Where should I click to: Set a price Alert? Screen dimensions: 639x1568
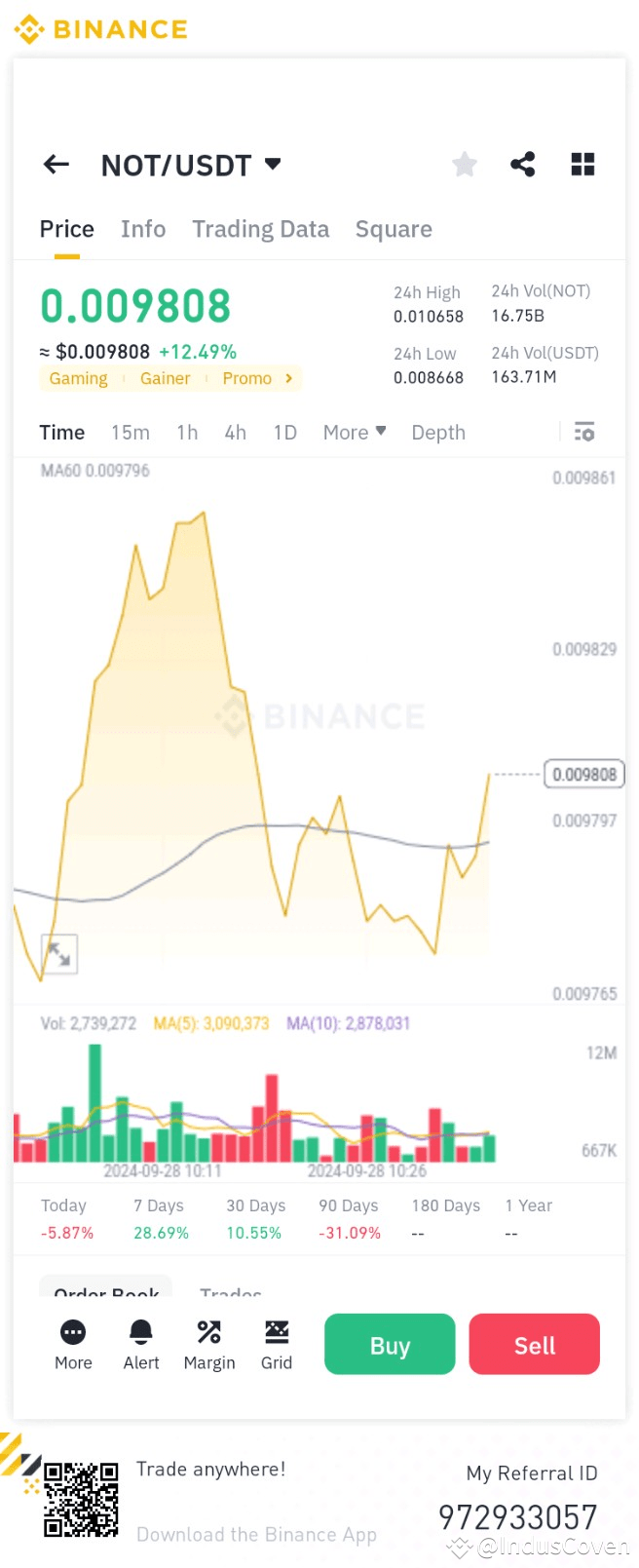(141, 1332)
